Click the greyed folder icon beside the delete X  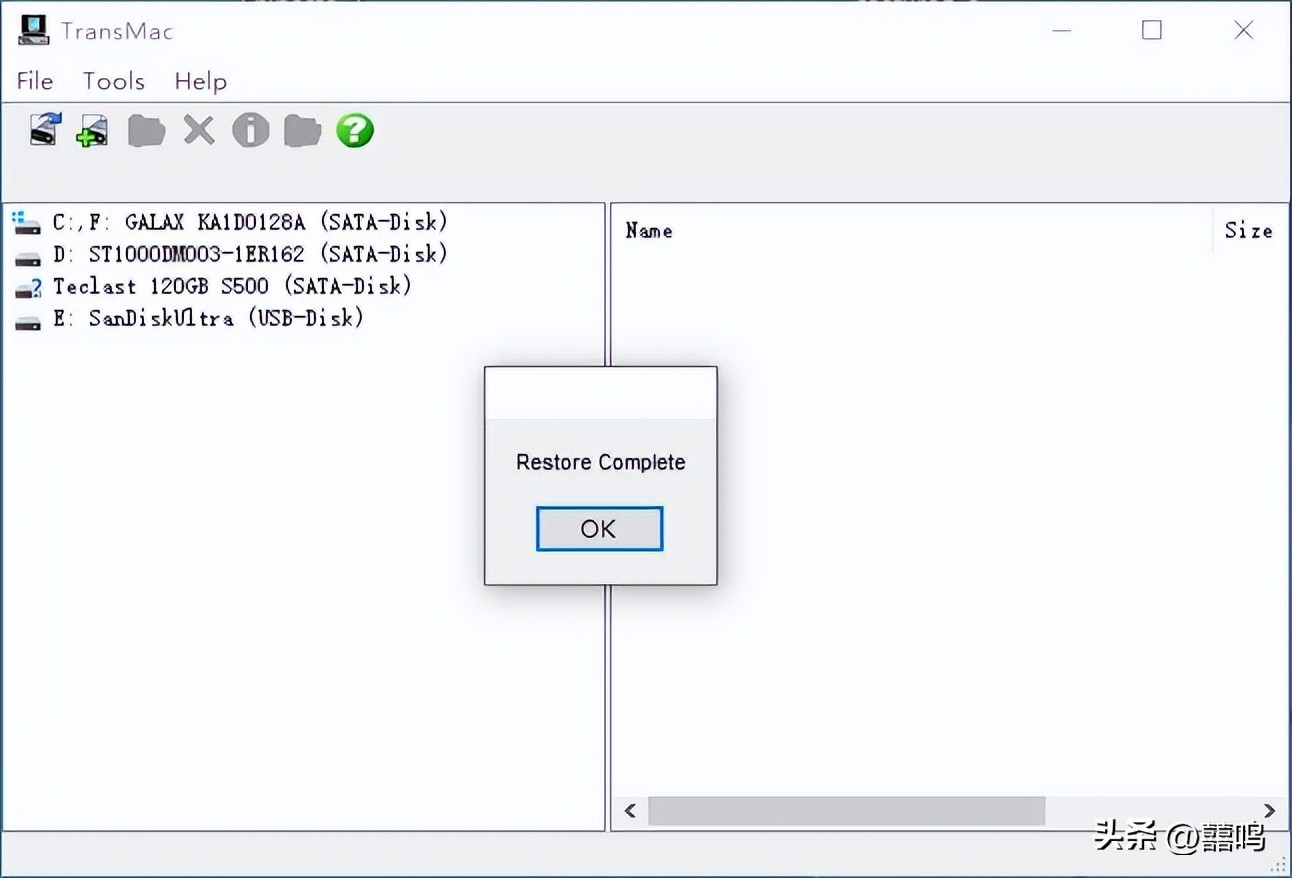point(146,130)
